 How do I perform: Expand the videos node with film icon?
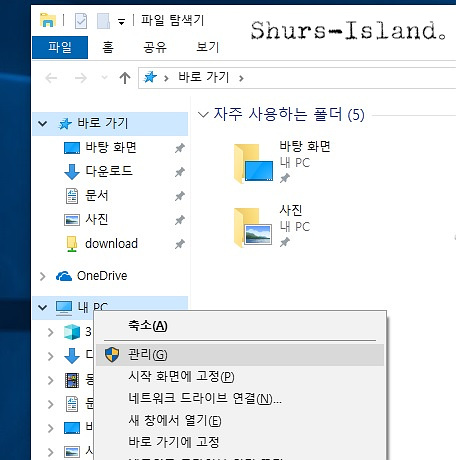point(50,380)
